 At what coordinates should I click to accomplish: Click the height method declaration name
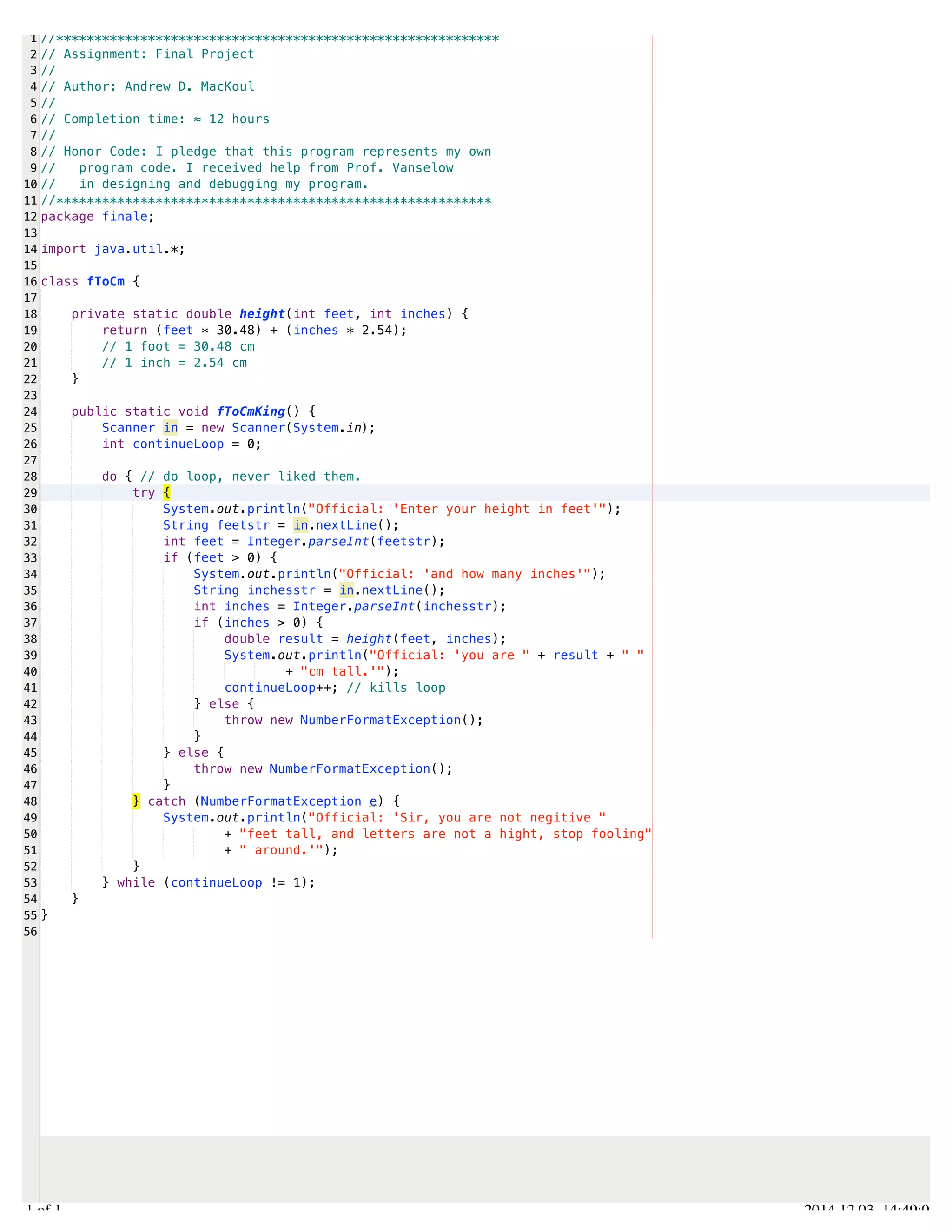pos(262,314)
